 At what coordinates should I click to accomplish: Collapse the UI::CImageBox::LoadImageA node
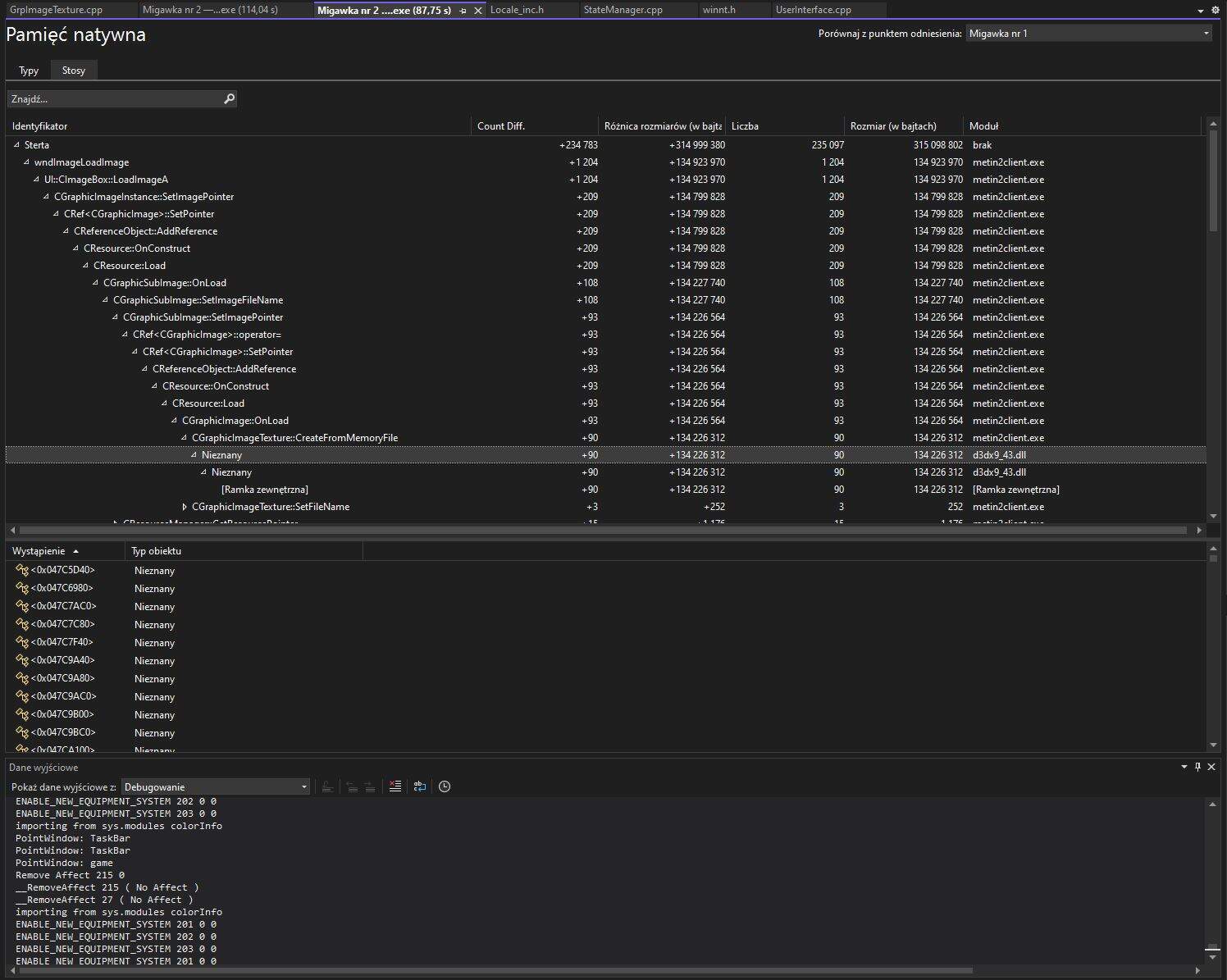(x=36, y=180)
